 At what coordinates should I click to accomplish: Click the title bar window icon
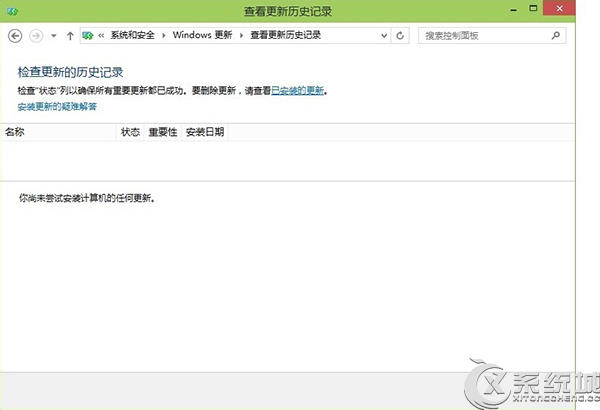12,11
